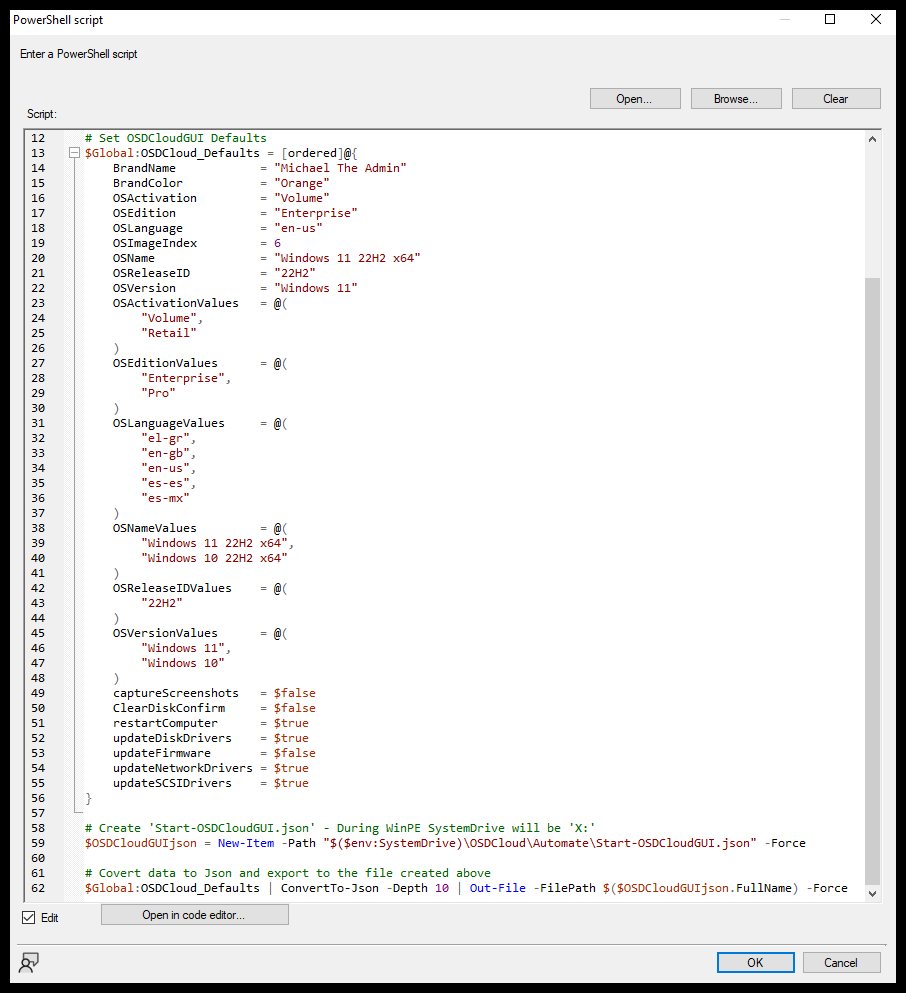Click the feedback person icon
Screen dimensions: 906x993
(28, 962)
